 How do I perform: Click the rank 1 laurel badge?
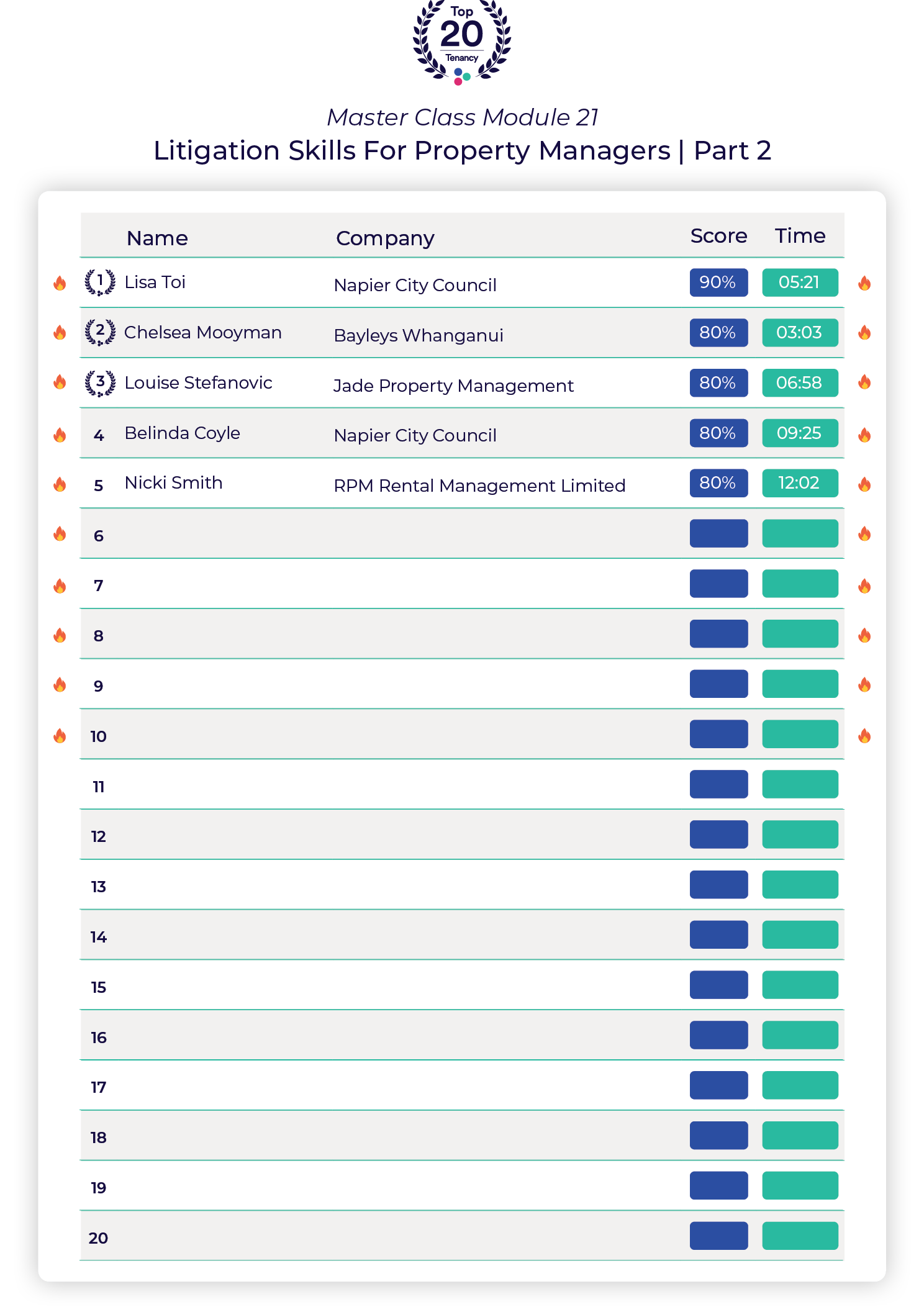[100, 282]
